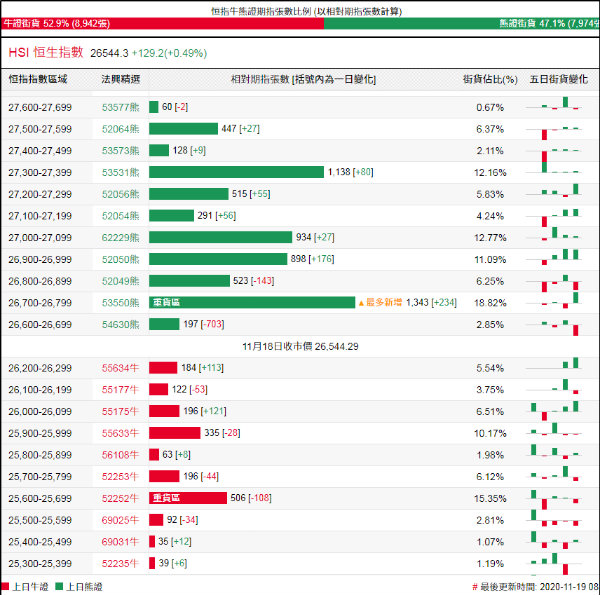The width and height of the screenshot is (600, 595).
Task: Click the 15.35% street share value
Action: coord(490,499)
